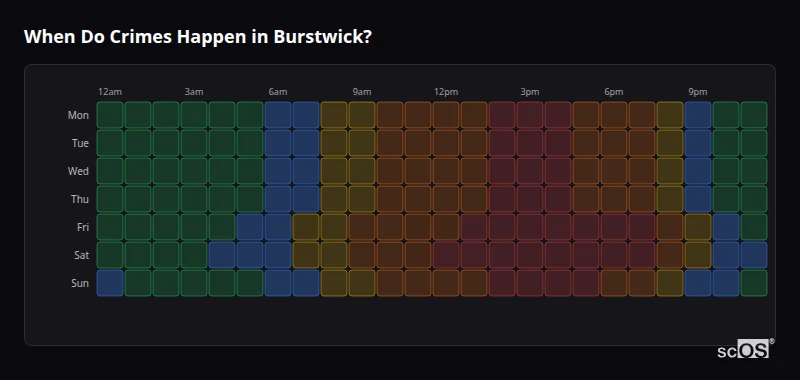Screen dimensions: 800x380
Task: Click the '6pm' hour label
Action: 614,92
